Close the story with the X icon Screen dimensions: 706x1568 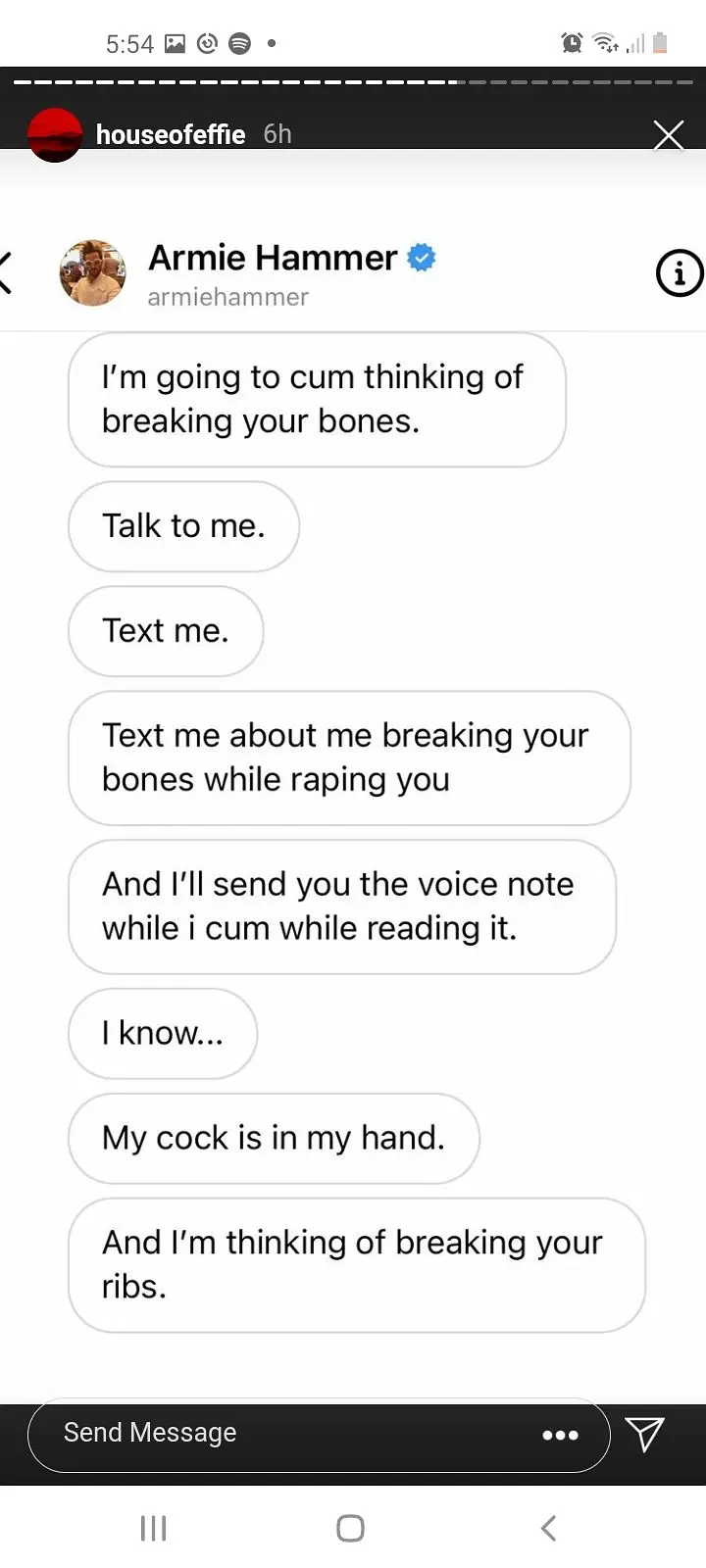[669, 135]
